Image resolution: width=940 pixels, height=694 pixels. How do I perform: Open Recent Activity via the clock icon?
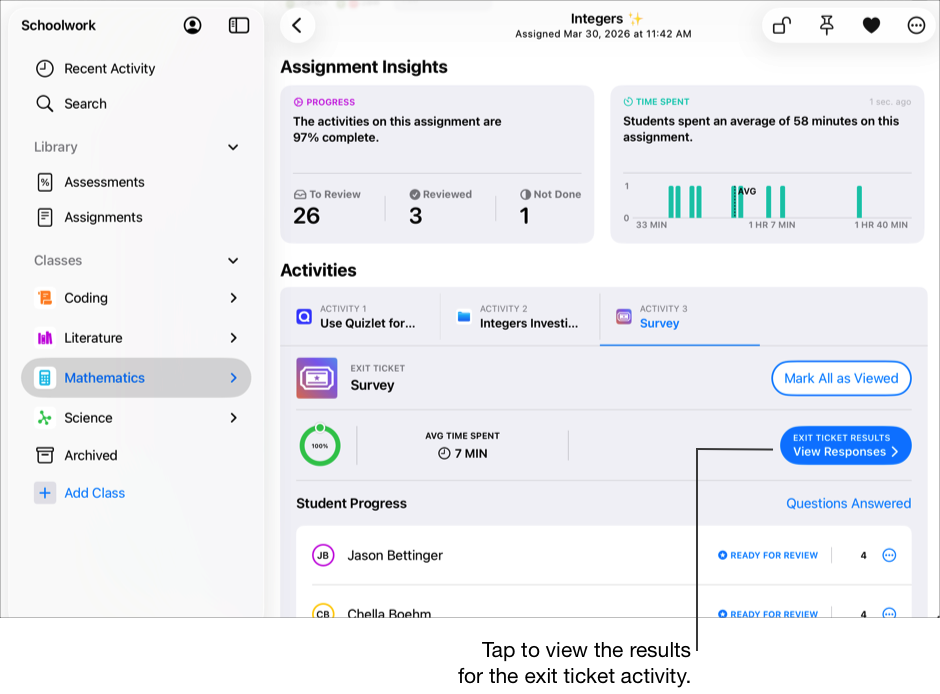(x=45, y=68)
